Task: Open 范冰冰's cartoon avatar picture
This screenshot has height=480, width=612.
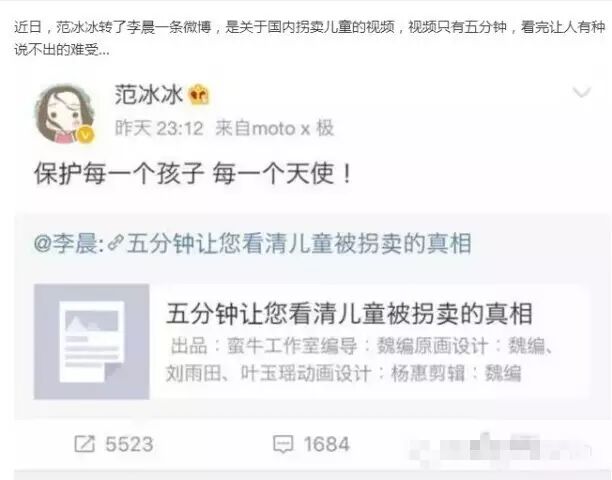Action: (x=64, y=114)
